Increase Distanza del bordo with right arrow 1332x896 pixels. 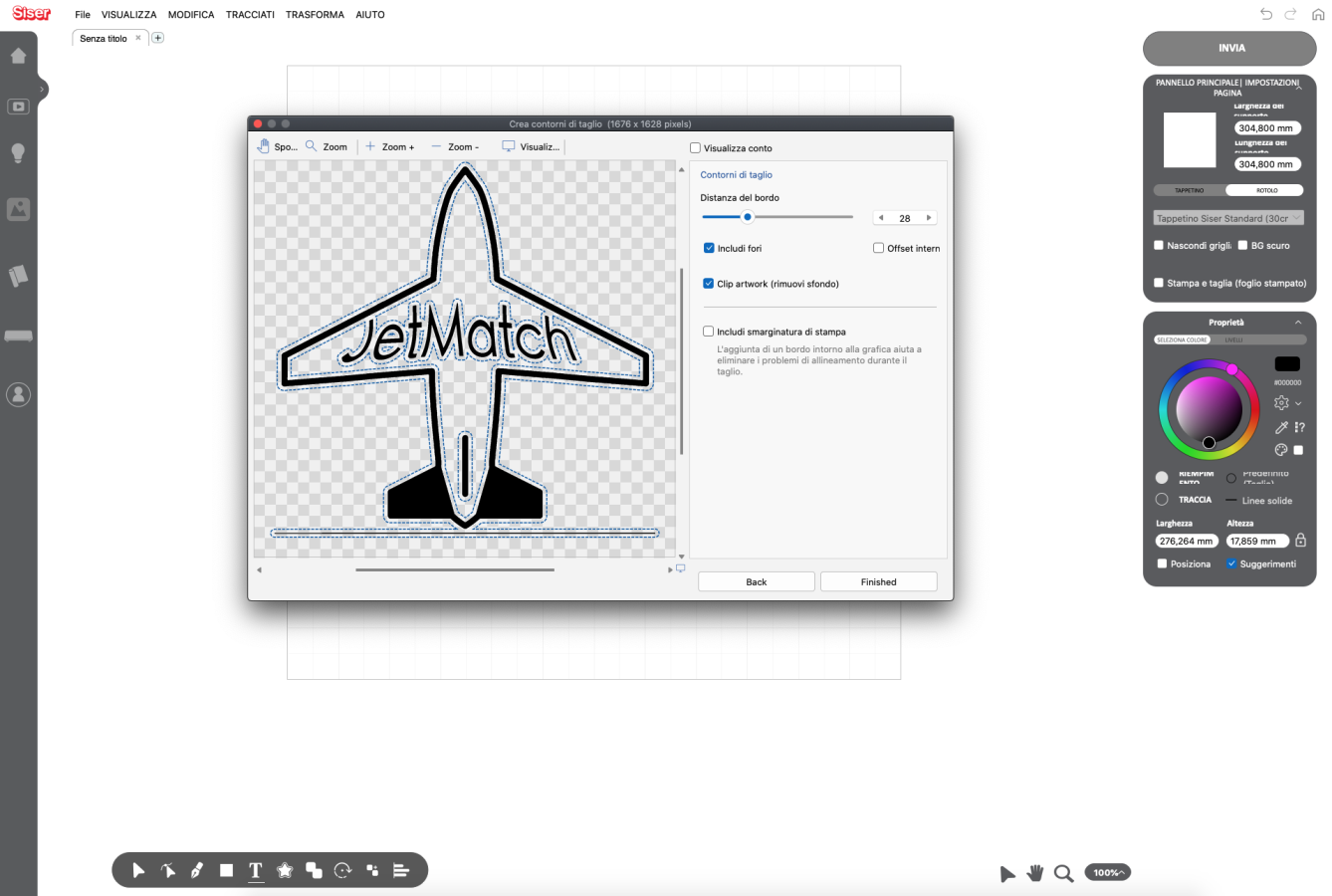929,218
